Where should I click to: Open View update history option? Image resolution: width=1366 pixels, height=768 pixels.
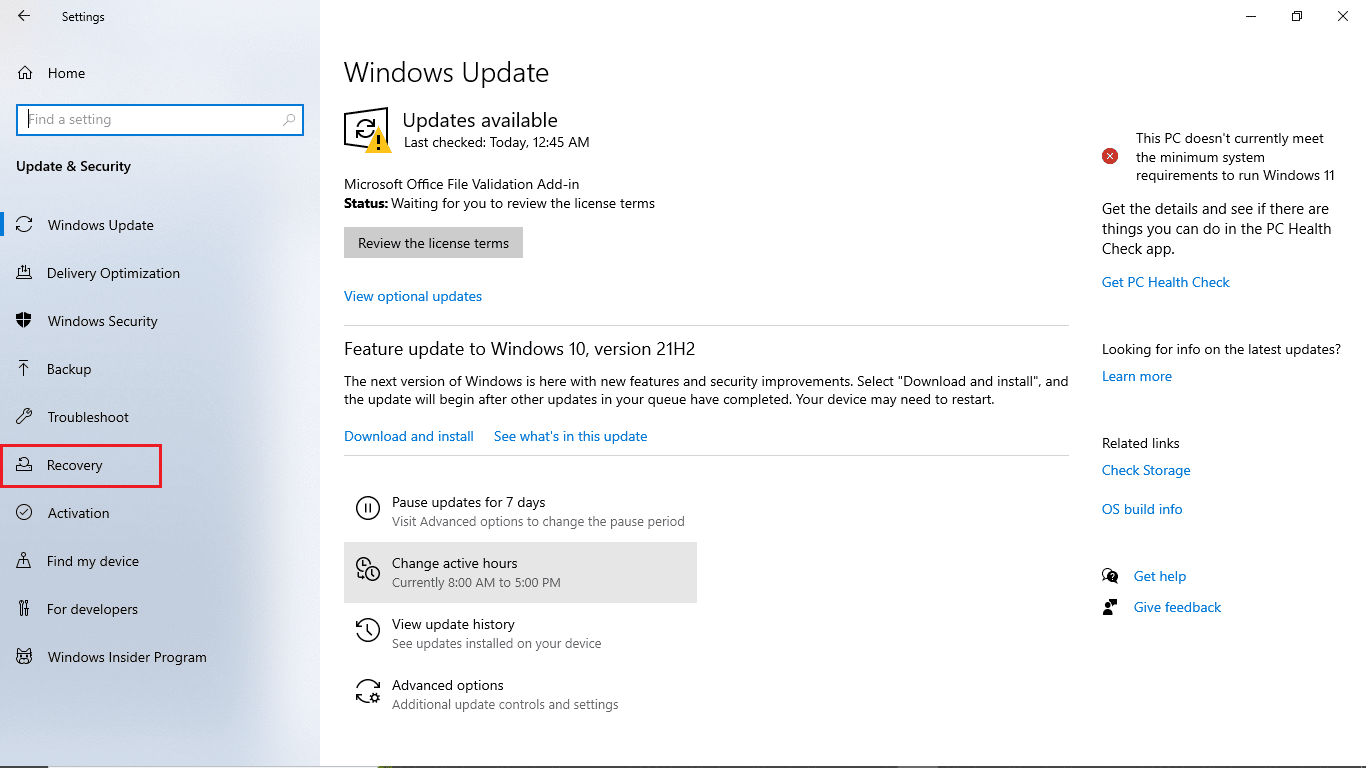click(x=520, y=633)
